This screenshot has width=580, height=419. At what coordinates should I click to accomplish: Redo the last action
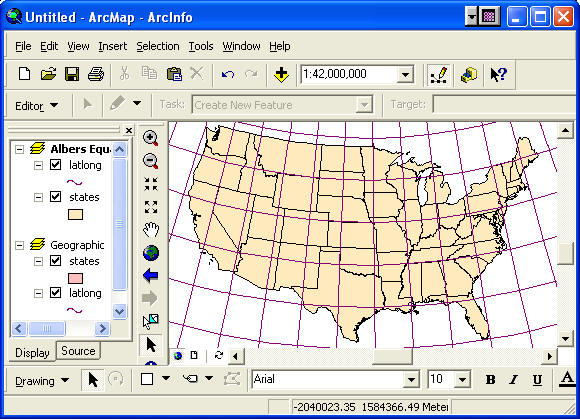(x=252, y=74)
